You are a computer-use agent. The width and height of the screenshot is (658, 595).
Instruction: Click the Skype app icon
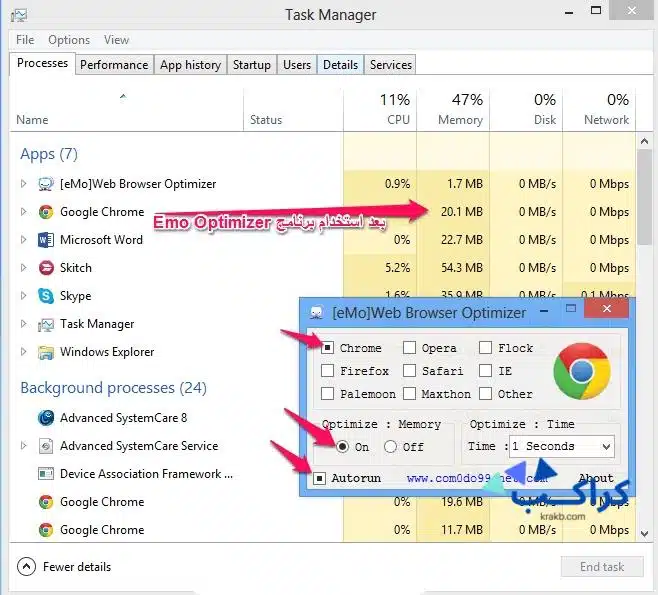pos(46,296)
